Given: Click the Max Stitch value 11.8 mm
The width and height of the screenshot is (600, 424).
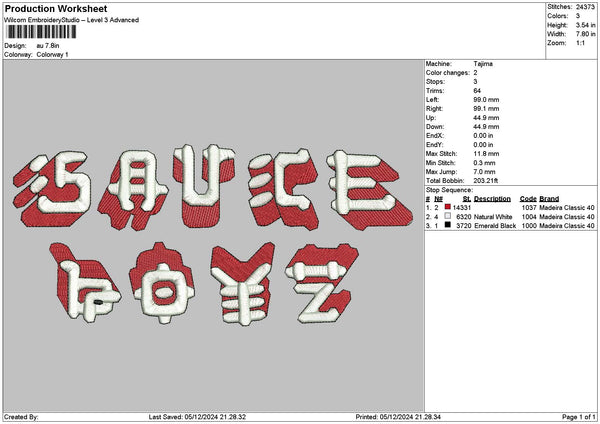Looking at the screenshot, I should (486, 153).
